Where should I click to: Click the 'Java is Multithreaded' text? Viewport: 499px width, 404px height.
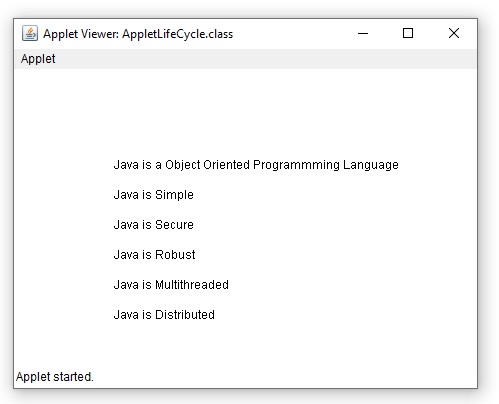(171, 285)
